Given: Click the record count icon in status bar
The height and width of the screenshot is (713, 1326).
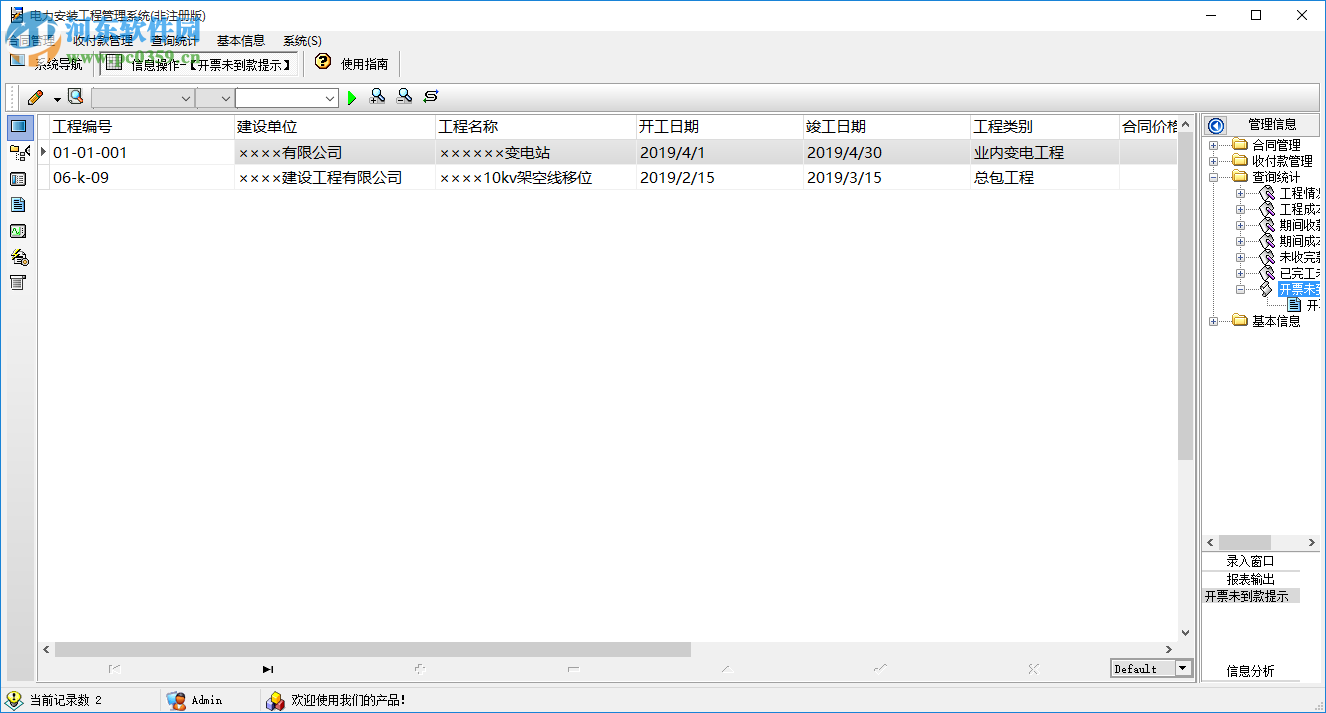Looking at the screenshot, I should [14, 701].
